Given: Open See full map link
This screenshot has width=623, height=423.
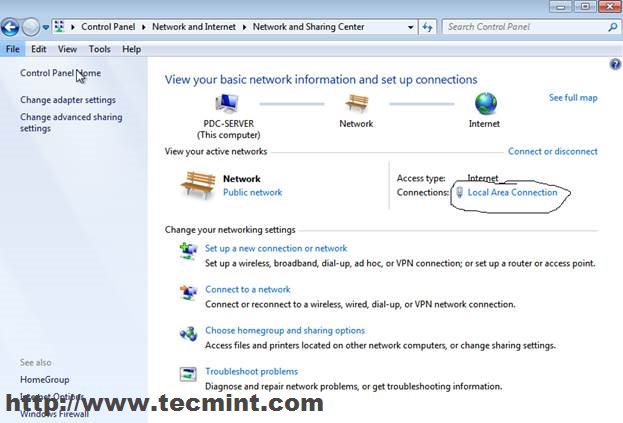Looking at the screenshot, I should [573, 98].
